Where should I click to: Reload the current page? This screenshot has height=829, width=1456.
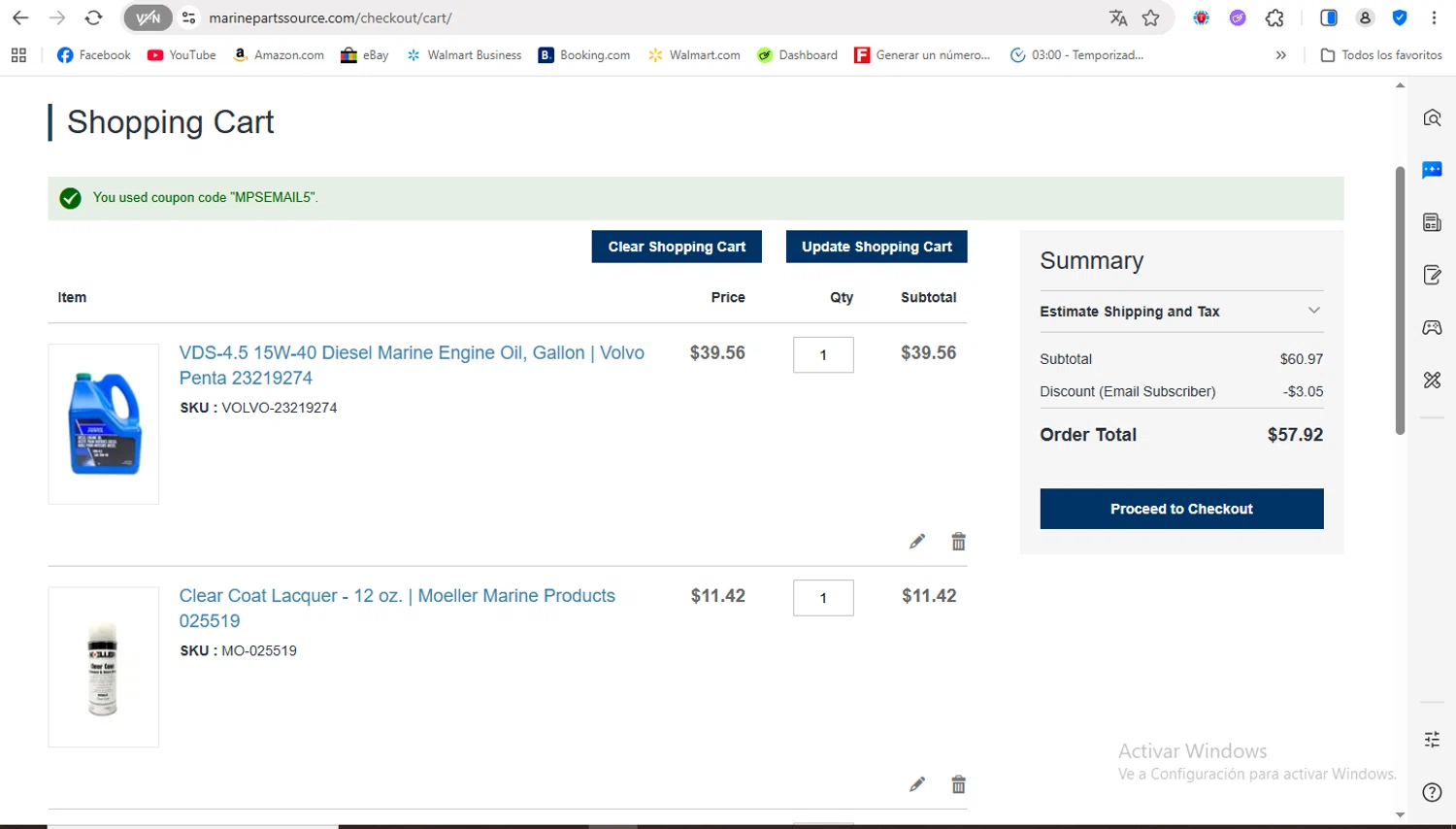click(x=93, y=18)
